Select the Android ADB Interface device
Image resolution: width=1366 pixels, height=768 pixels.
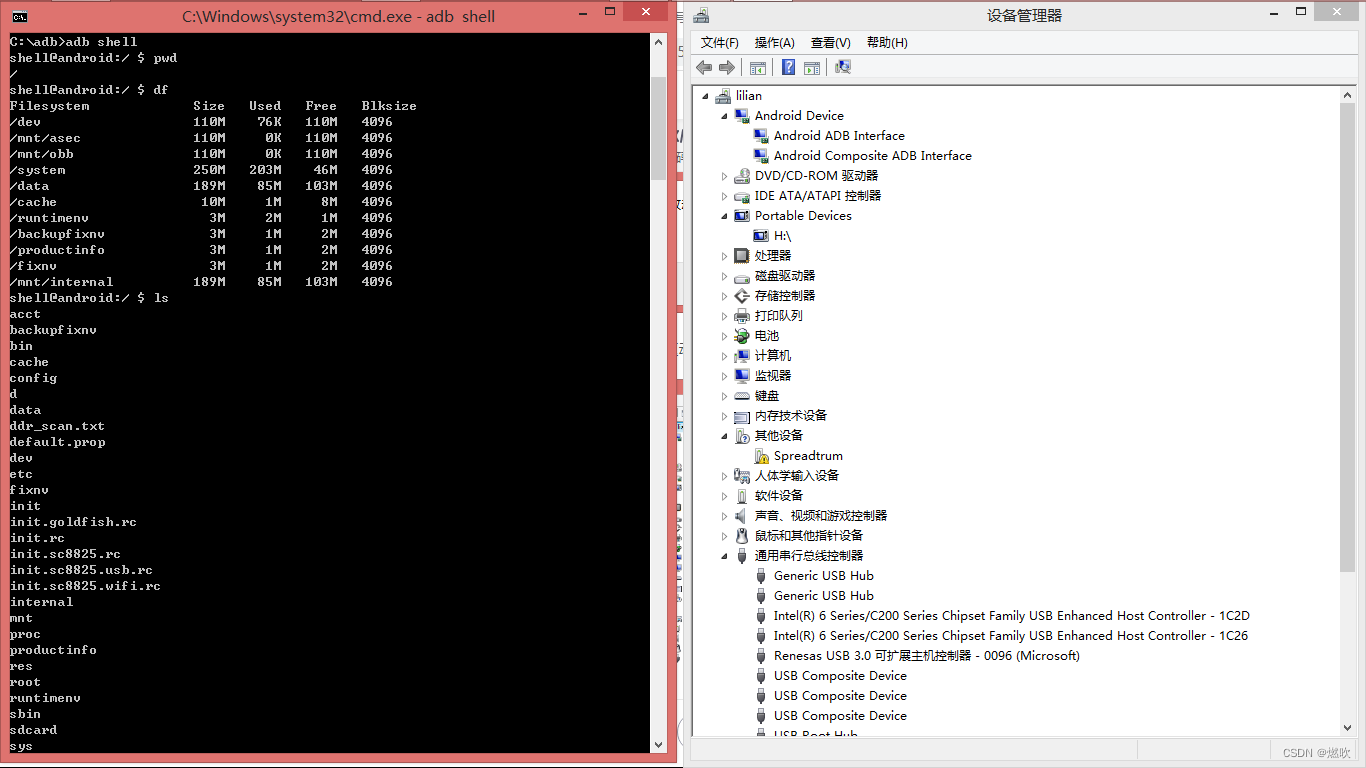[839, 136]
